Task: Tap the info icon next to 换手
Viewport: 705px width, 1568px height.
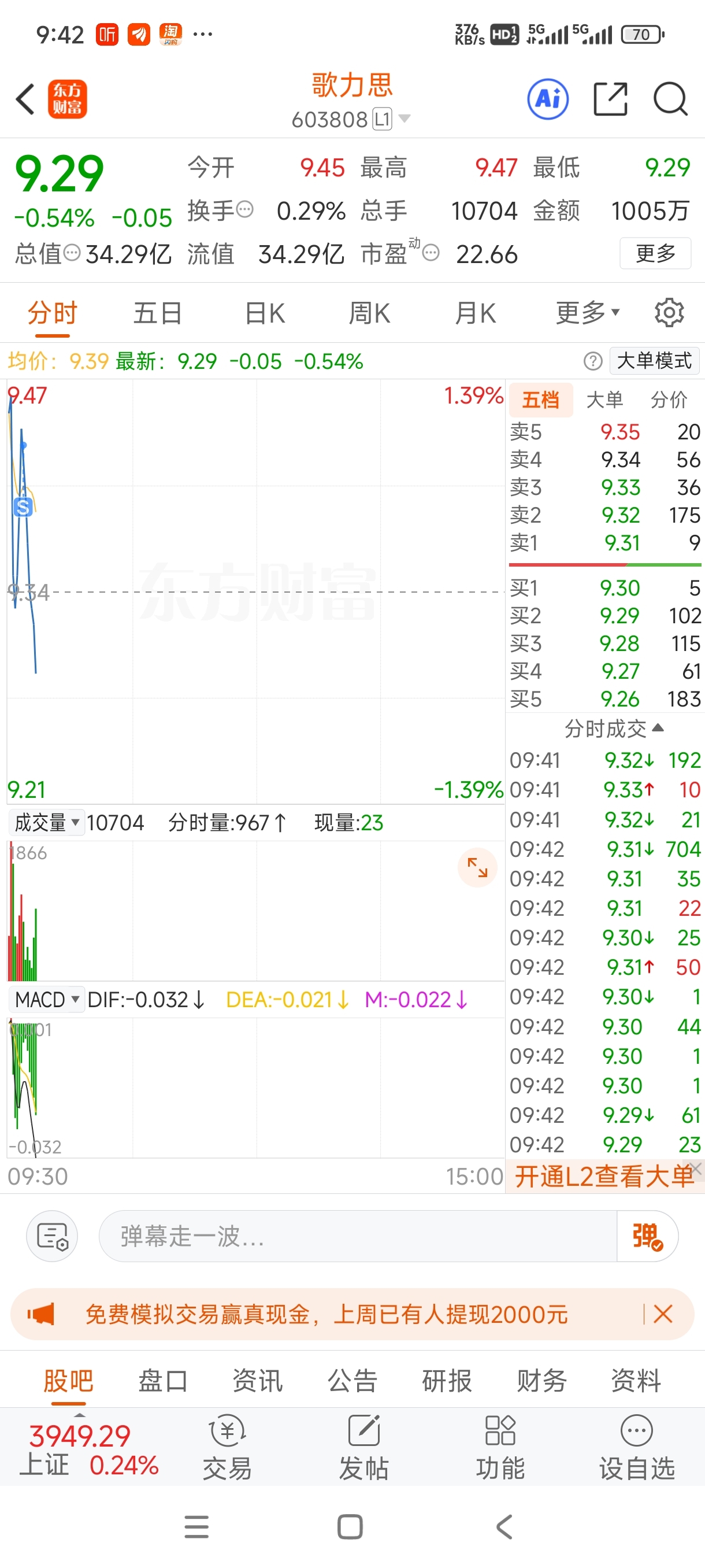Action: [x=244, y=209]
